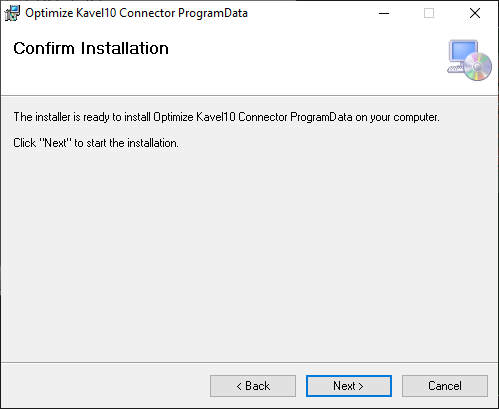Abort setup using the Cancel button
The height and width of the screenshot is (409, 499).
pos(445,386)
